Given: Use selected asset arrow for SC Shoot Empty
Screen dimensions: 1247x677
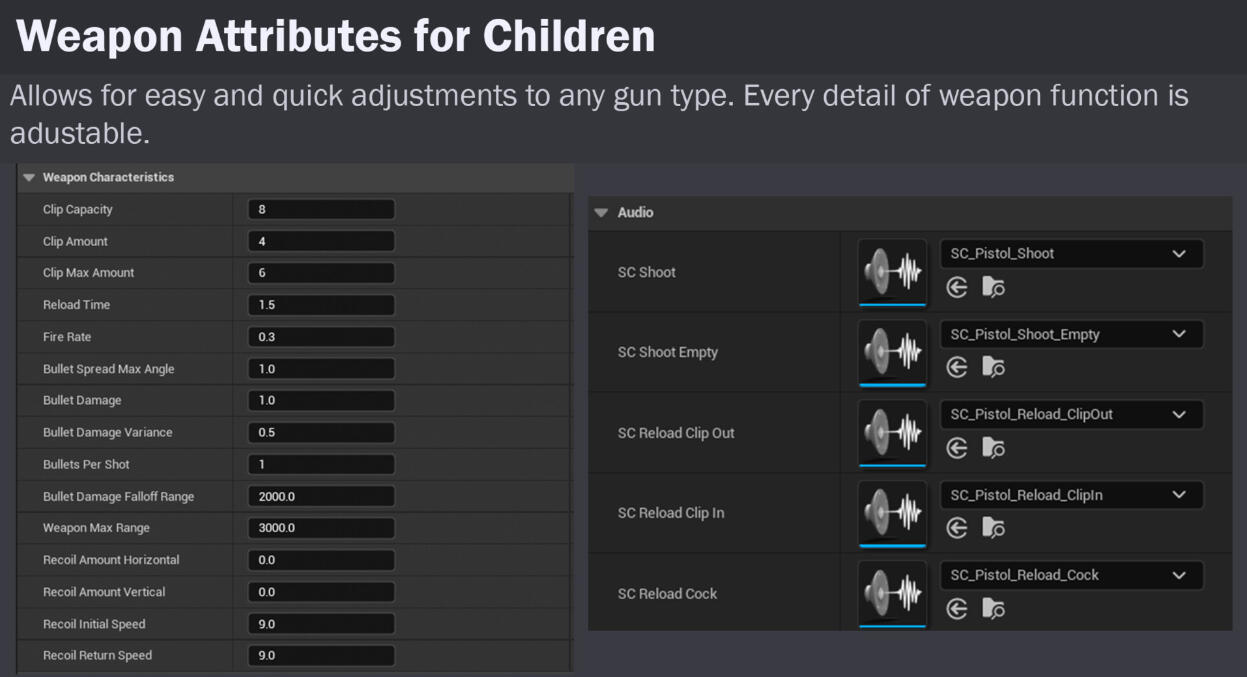Looking at the screenshot, I should pyautogui.click(x=957, y=368).
